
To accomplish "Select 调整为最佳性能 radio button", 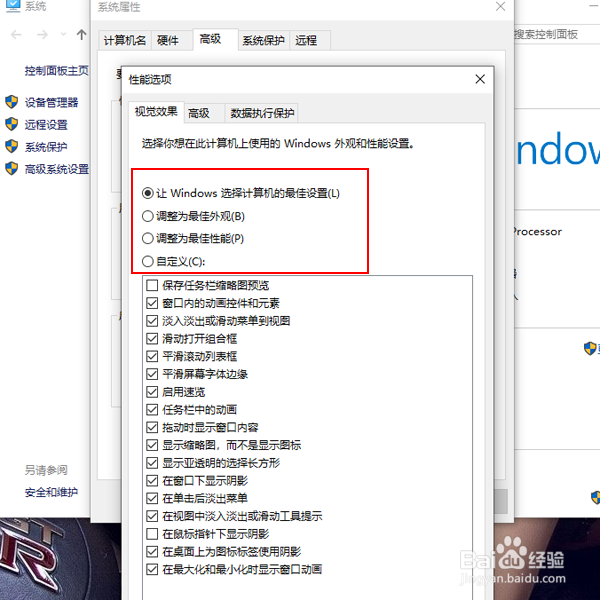I will (148, 238).
